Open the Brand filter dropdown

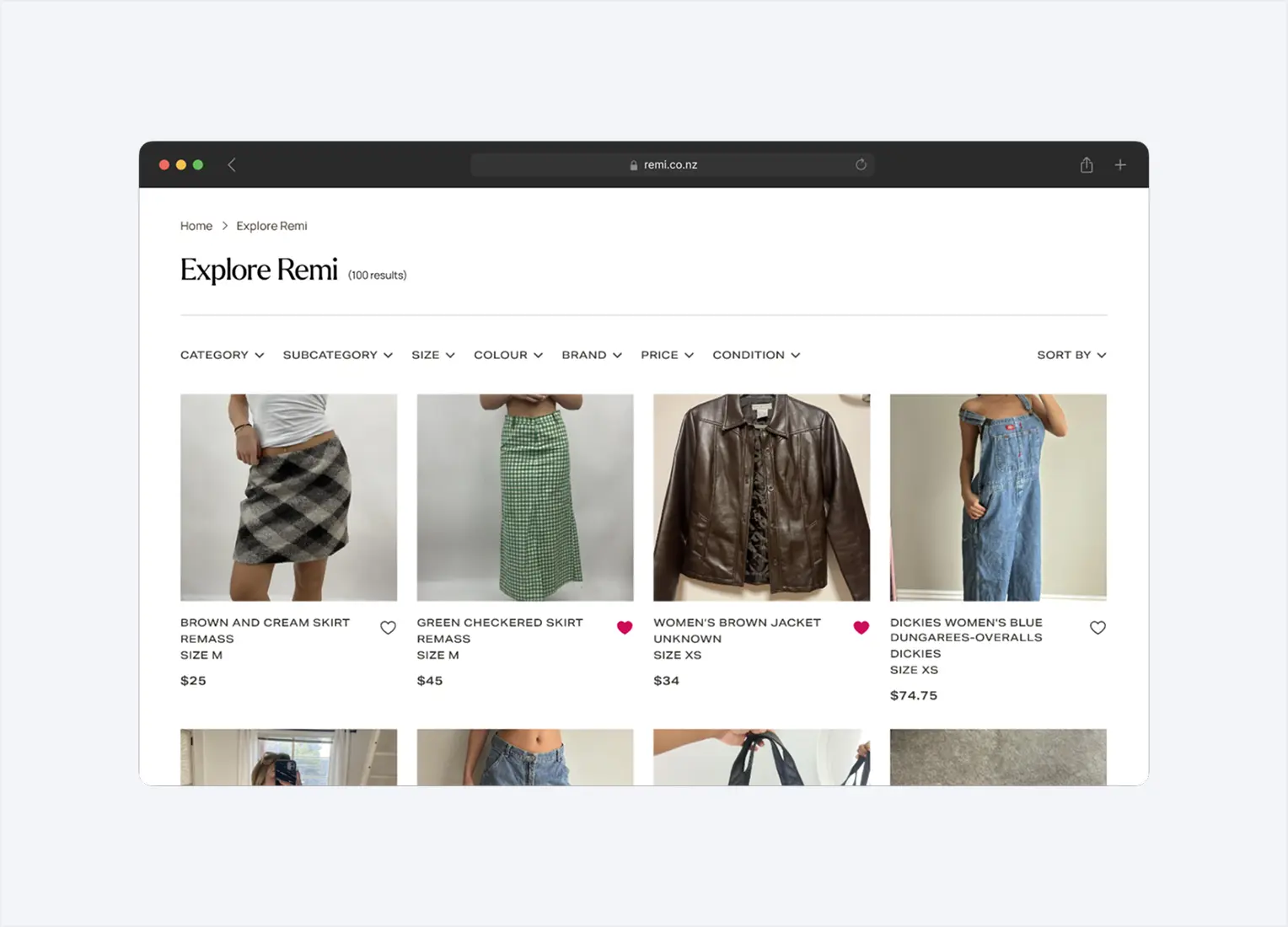pos(593,355)
